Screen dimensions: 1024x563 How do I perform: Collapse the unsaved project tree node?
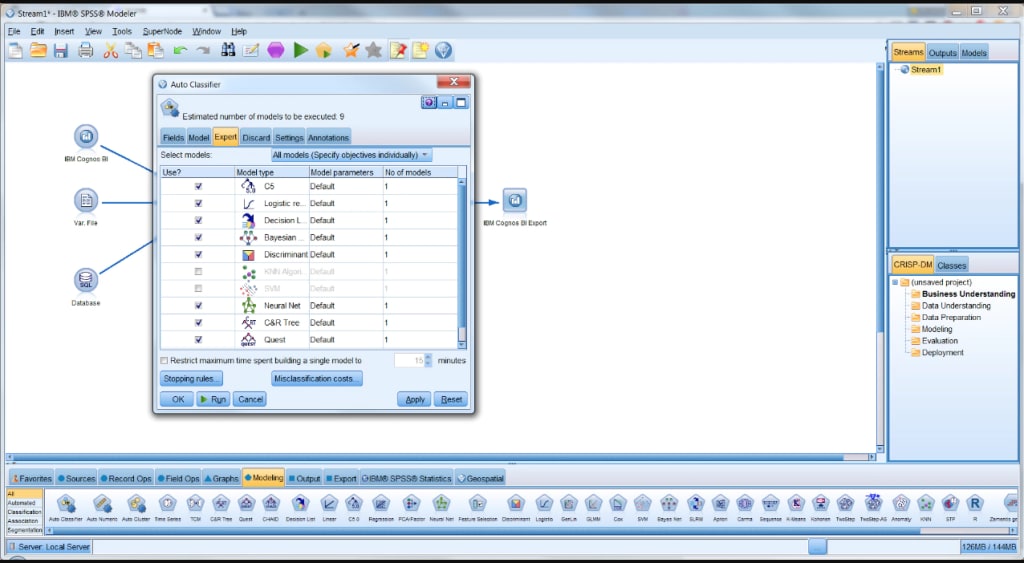[895, 282]
